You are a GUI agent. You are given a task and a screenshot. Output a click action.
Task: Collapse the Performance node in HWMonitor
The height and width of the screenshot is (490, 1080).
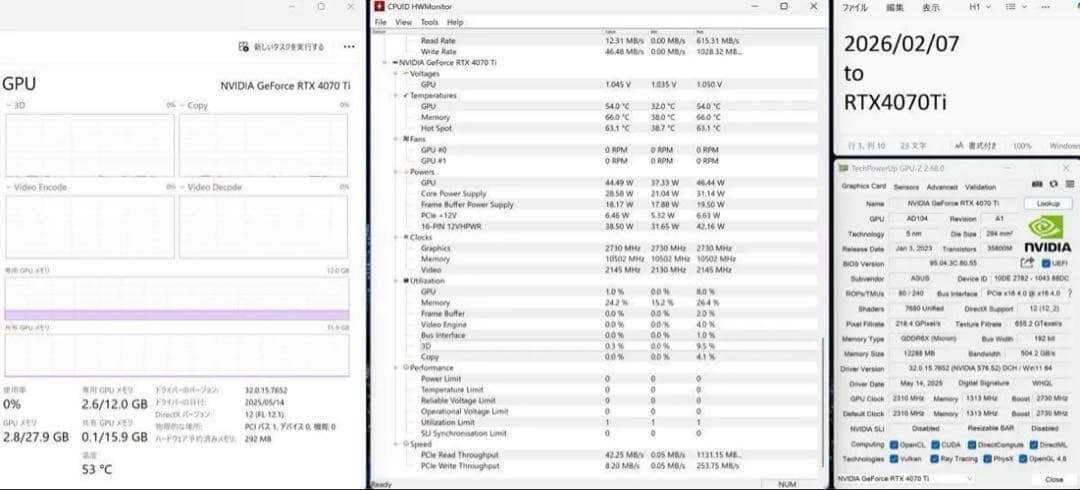pyautogui.click(x=395, y=368)
